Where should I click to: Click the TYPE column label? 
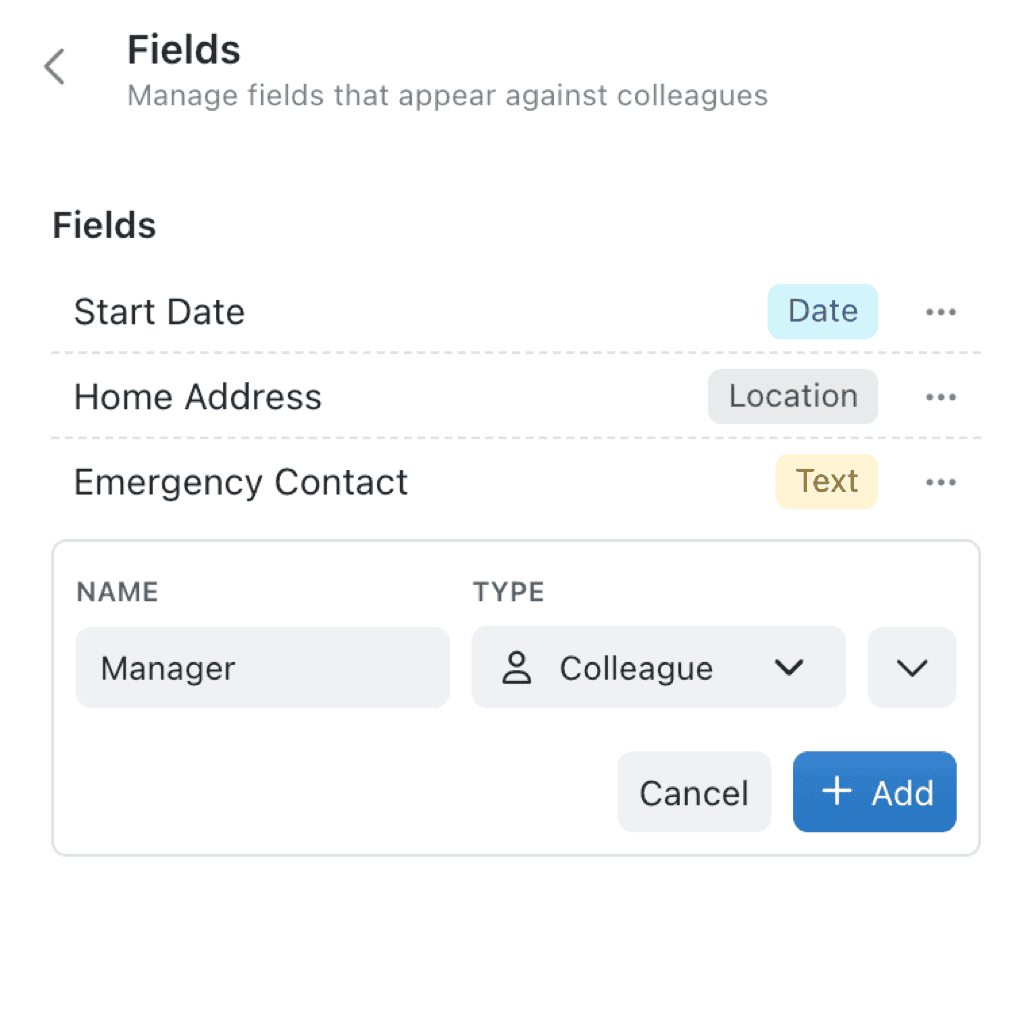pos(508,592)
